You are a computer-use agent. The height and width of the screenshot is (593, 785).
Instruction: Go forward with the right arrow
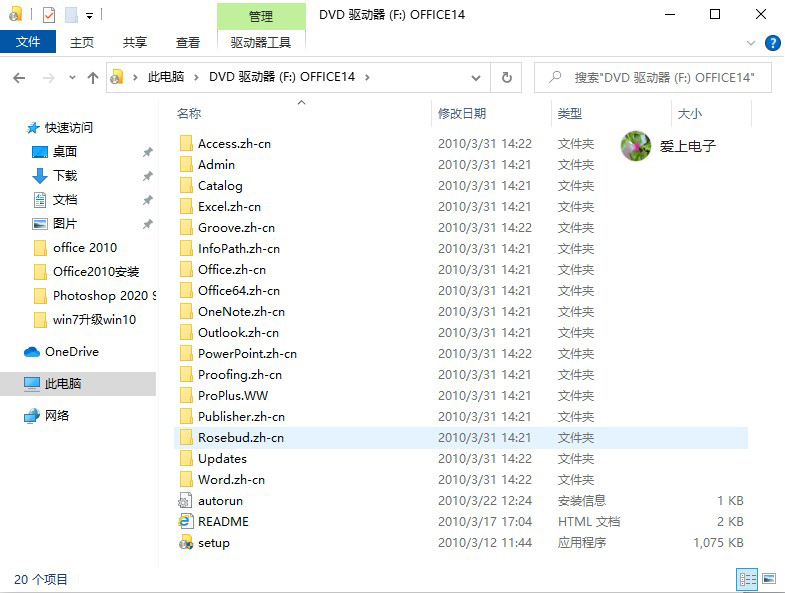49,78
